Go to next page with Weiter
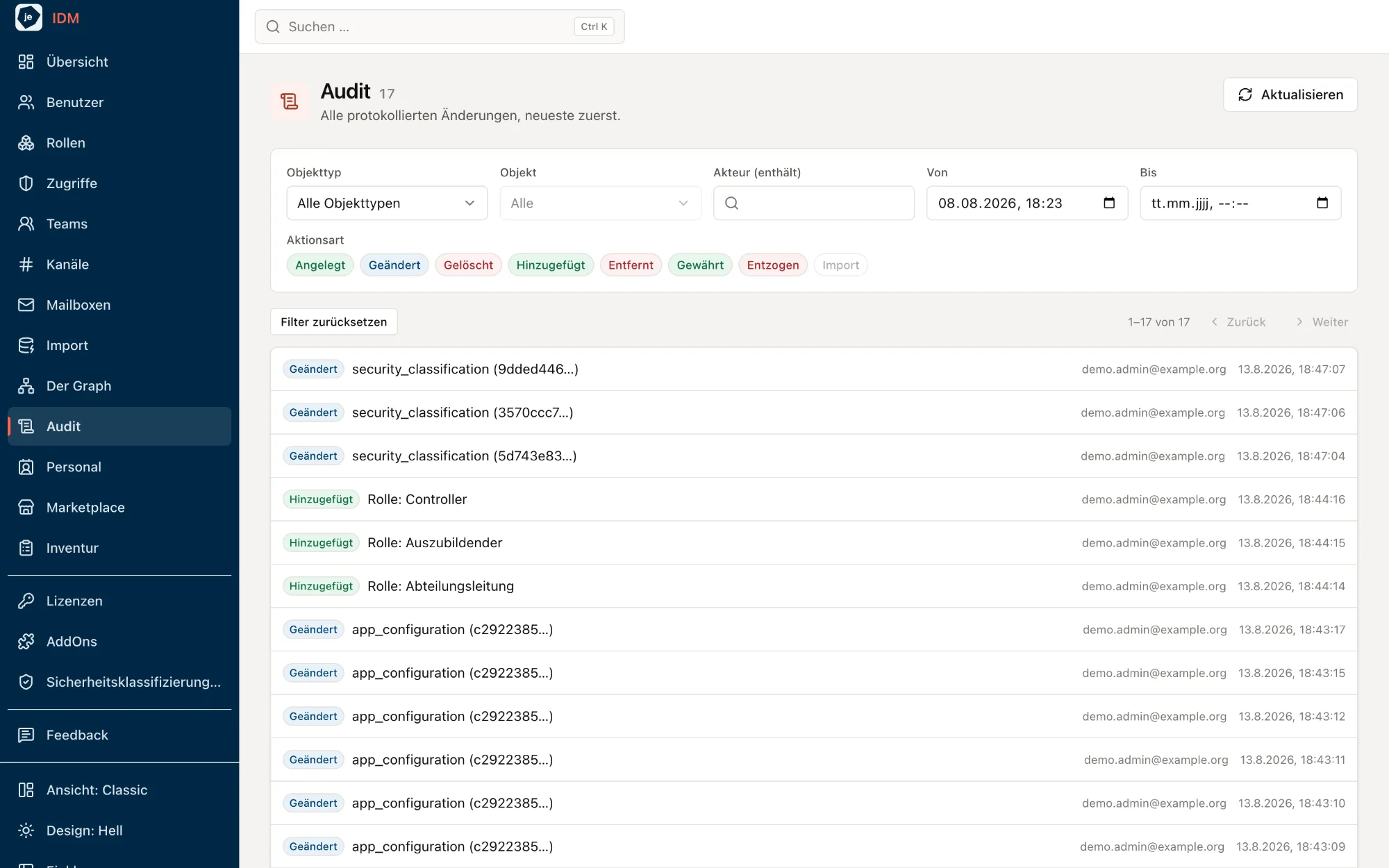This screenshot has width=1389, height=868. point(1322,322)
